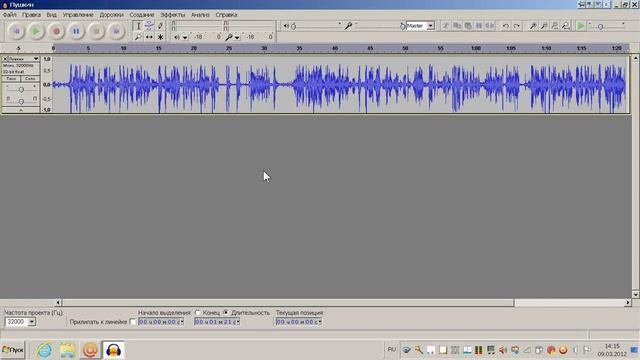
Task: Select the Конец radio button
Action: [198, 313]
